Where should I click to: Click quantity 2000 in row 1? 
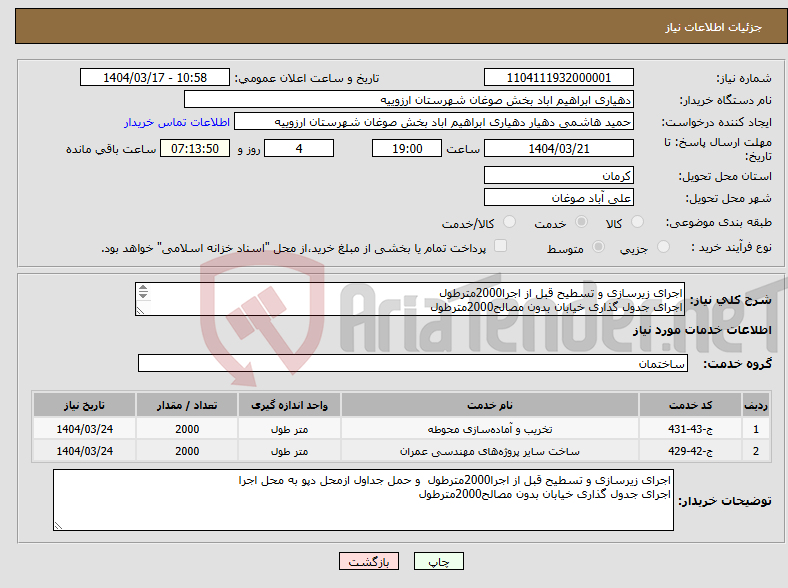click(187, 429)
